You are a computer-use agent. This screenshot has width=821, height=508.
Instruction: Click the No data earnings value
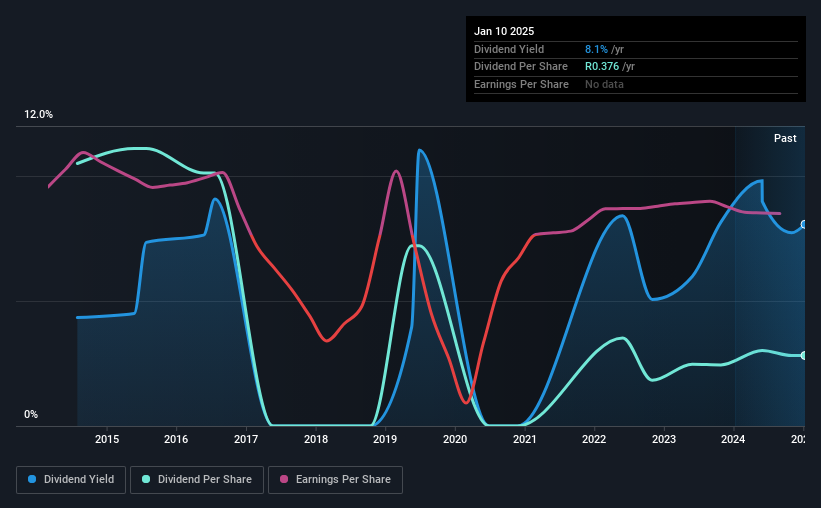[604, 84]
